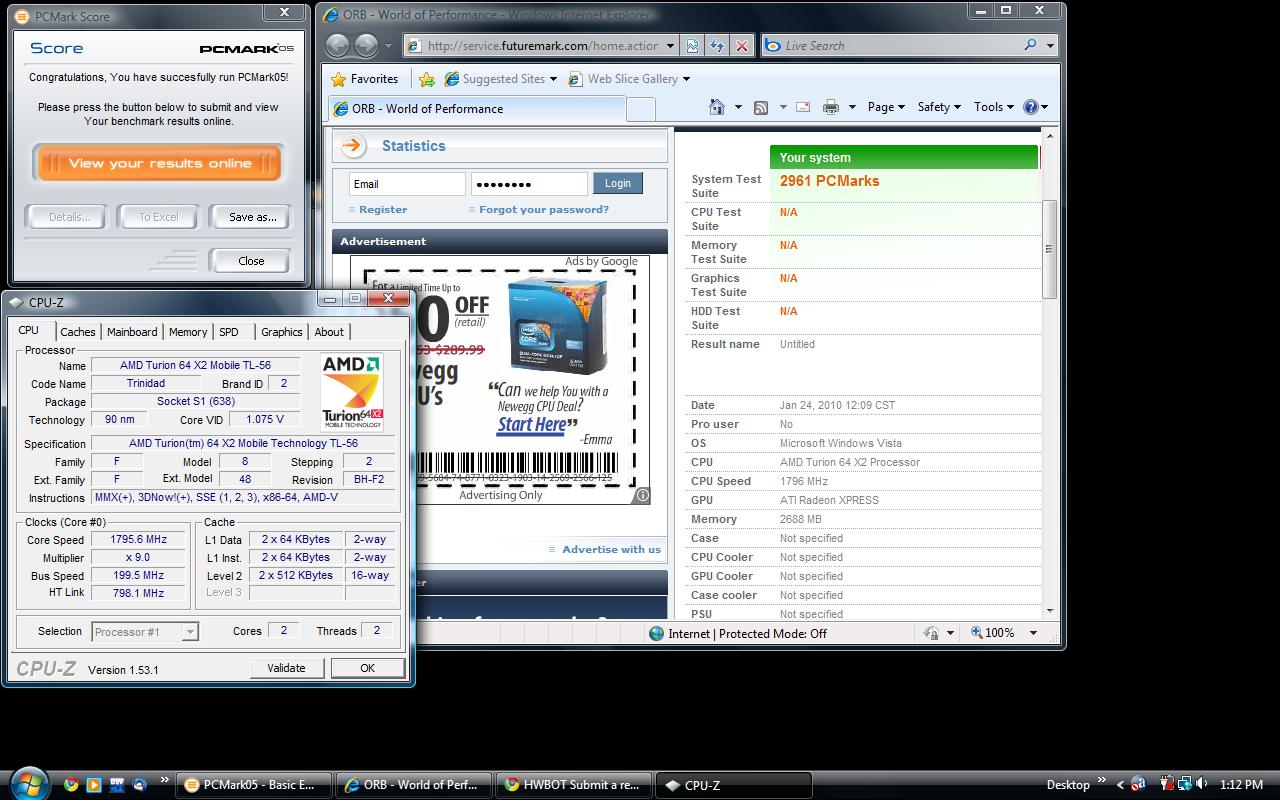Focus the password input field
1280x800 pixels.
click(529, 184)
